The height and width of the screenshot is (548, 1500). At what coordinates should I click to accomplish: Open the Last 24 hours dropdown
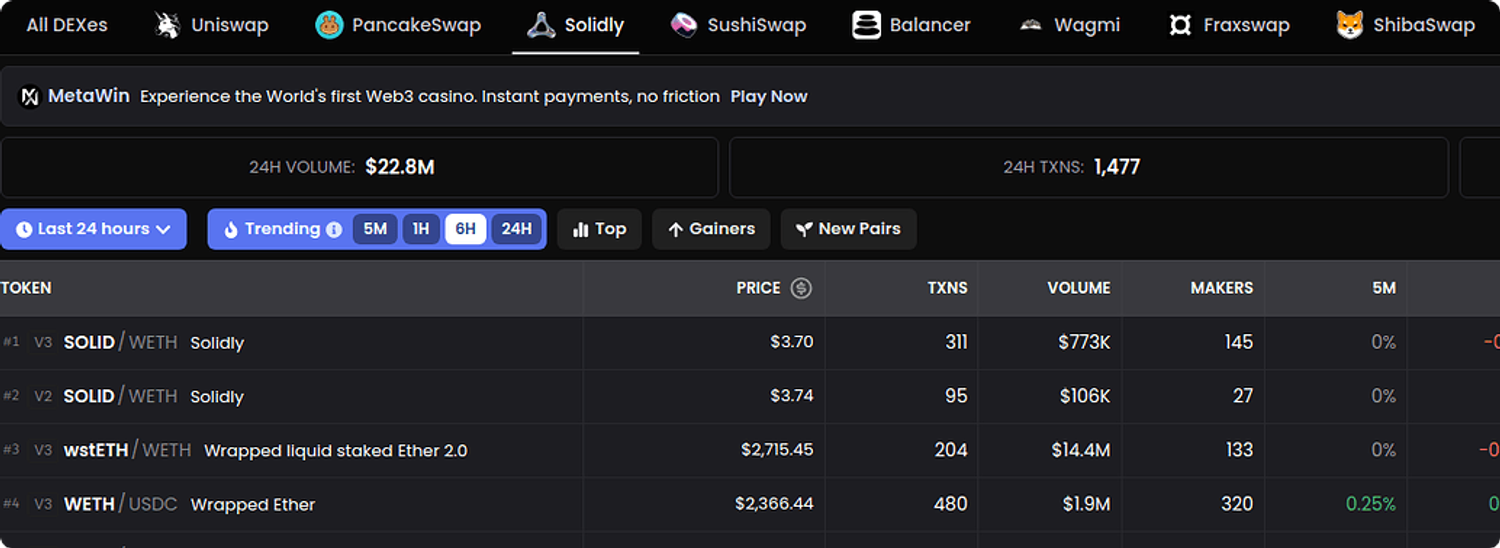pyautogui.click(x=93, y=229)
